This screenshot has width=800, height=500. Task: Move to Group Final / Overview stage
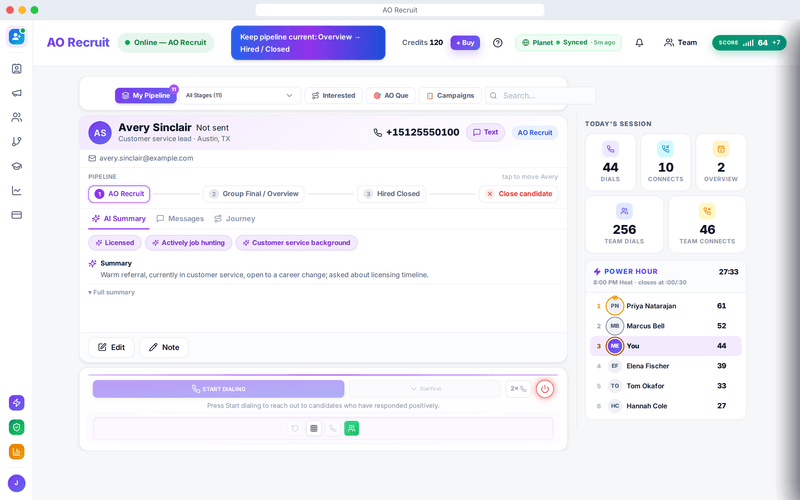click(x=254, y=194)
